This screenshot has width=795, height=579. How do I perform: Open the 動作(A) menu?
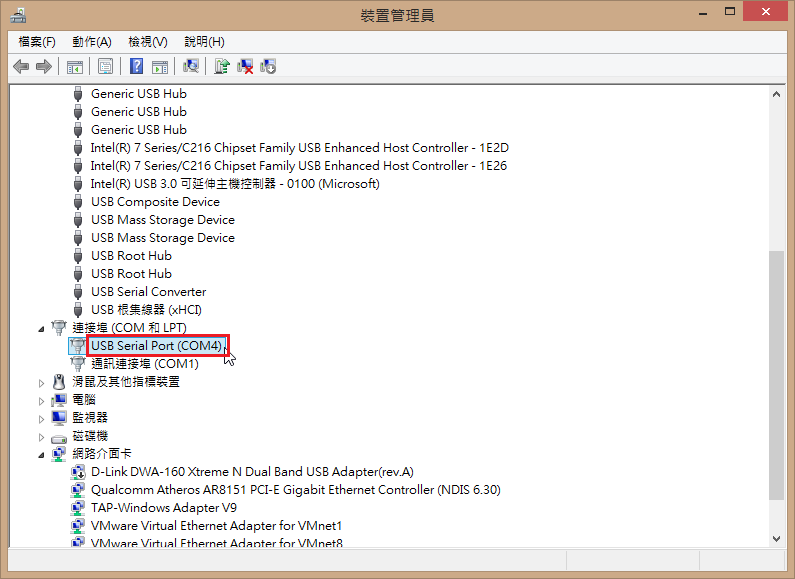point(92,42)
